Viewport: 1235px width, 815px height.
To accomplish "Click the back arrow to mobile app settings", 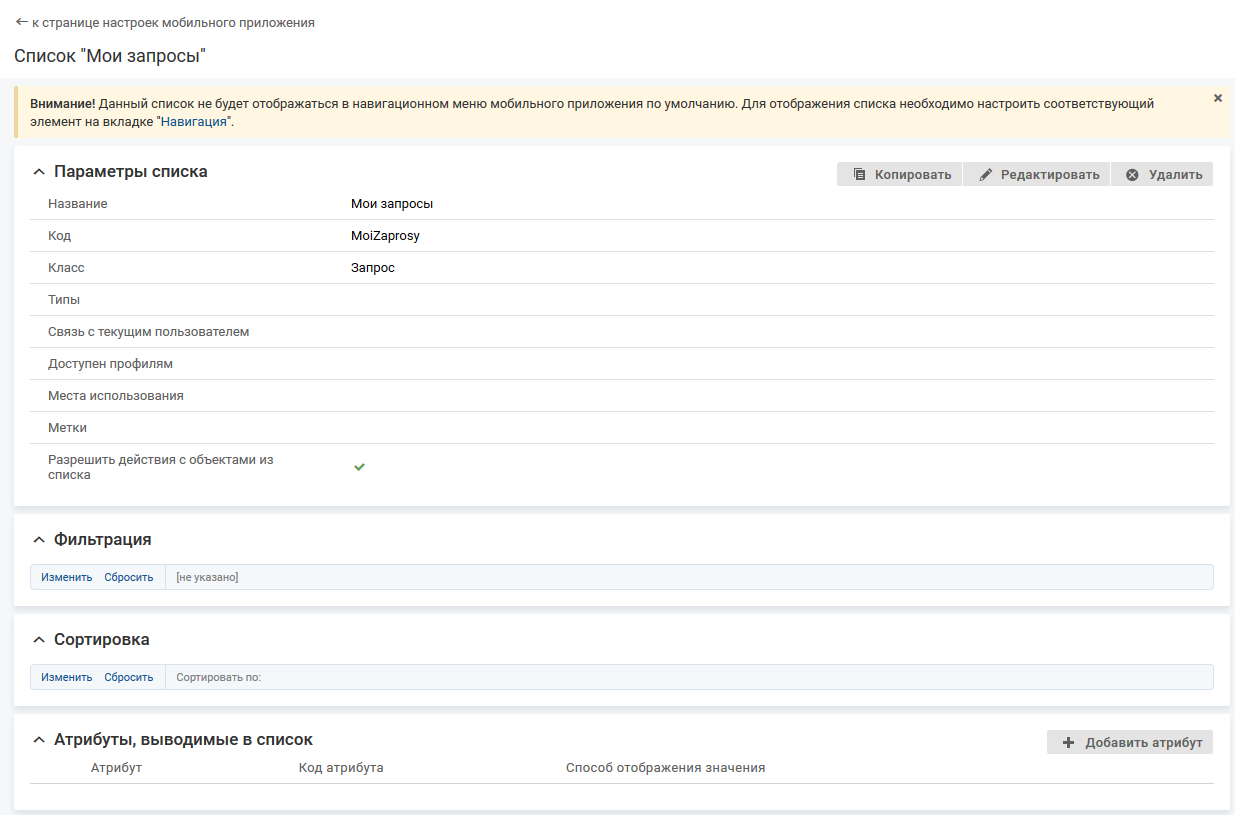I will pyautogui.click(x=22, y=22).
